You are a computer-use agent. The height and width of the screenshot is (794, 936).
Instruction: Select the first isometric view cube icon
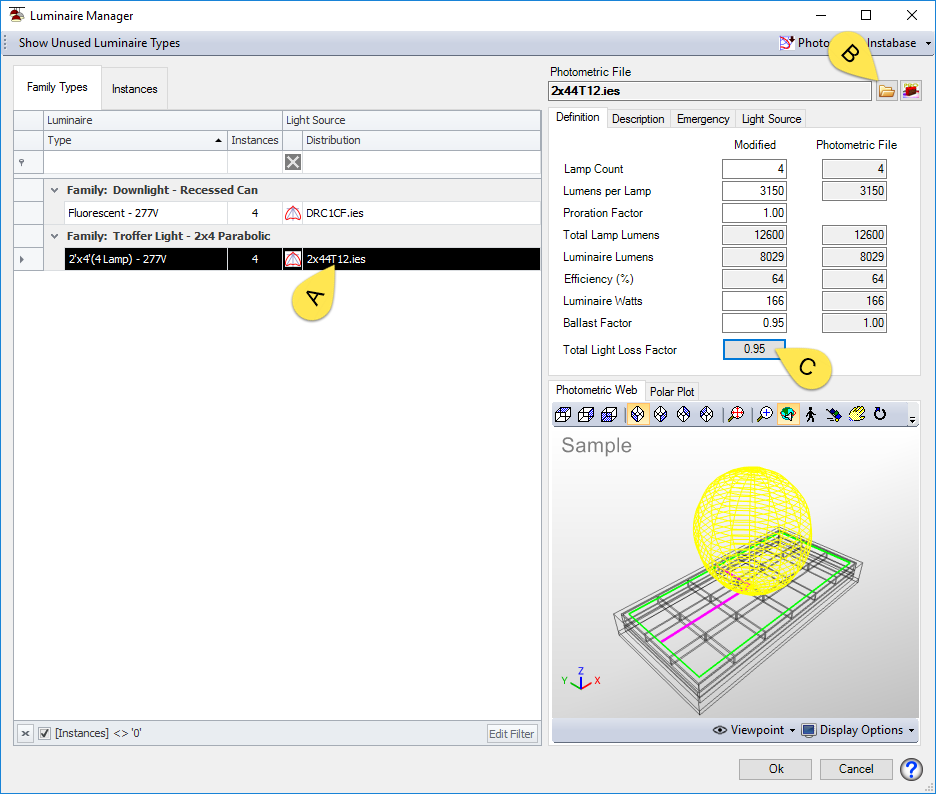(562, 413)
